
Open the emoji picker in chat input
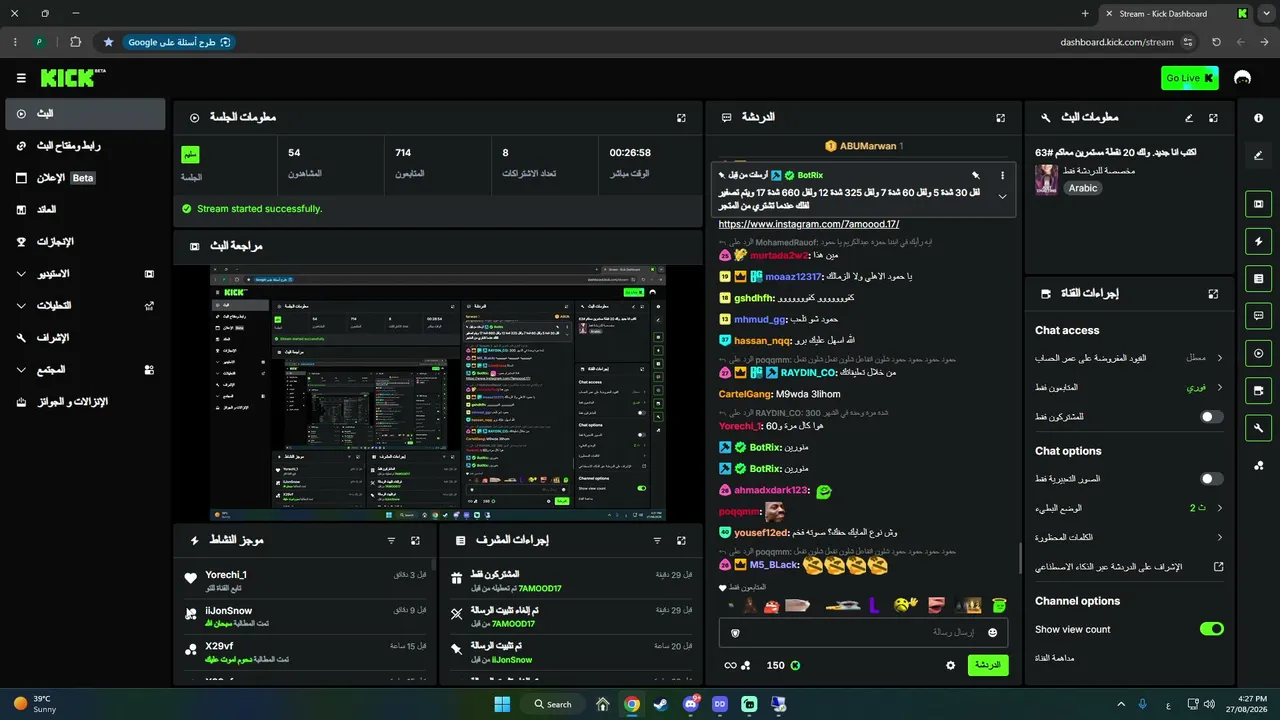pos(992,632)
